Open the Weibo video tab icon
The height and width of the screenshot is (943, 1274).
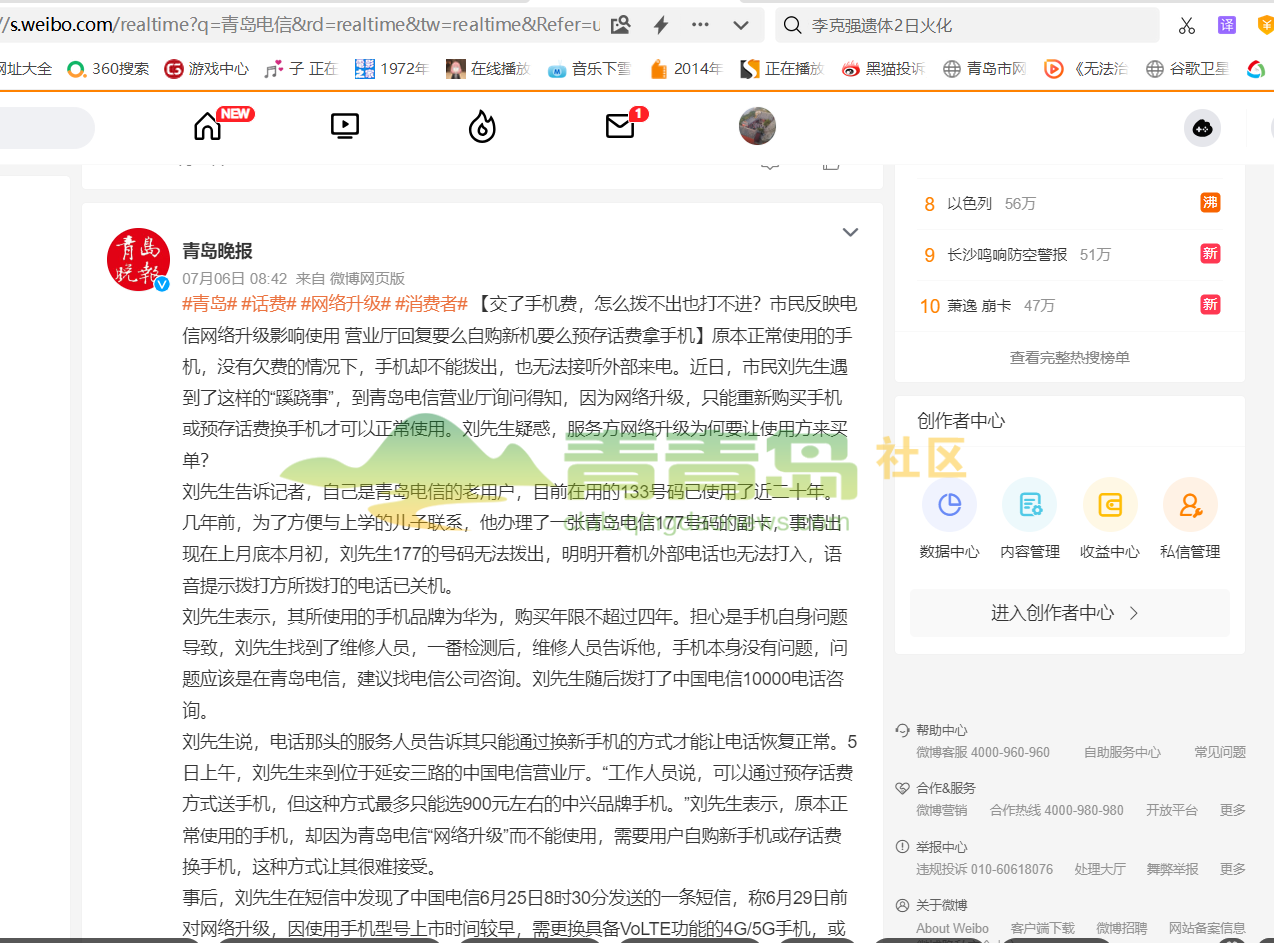click(x=344, y=126)
